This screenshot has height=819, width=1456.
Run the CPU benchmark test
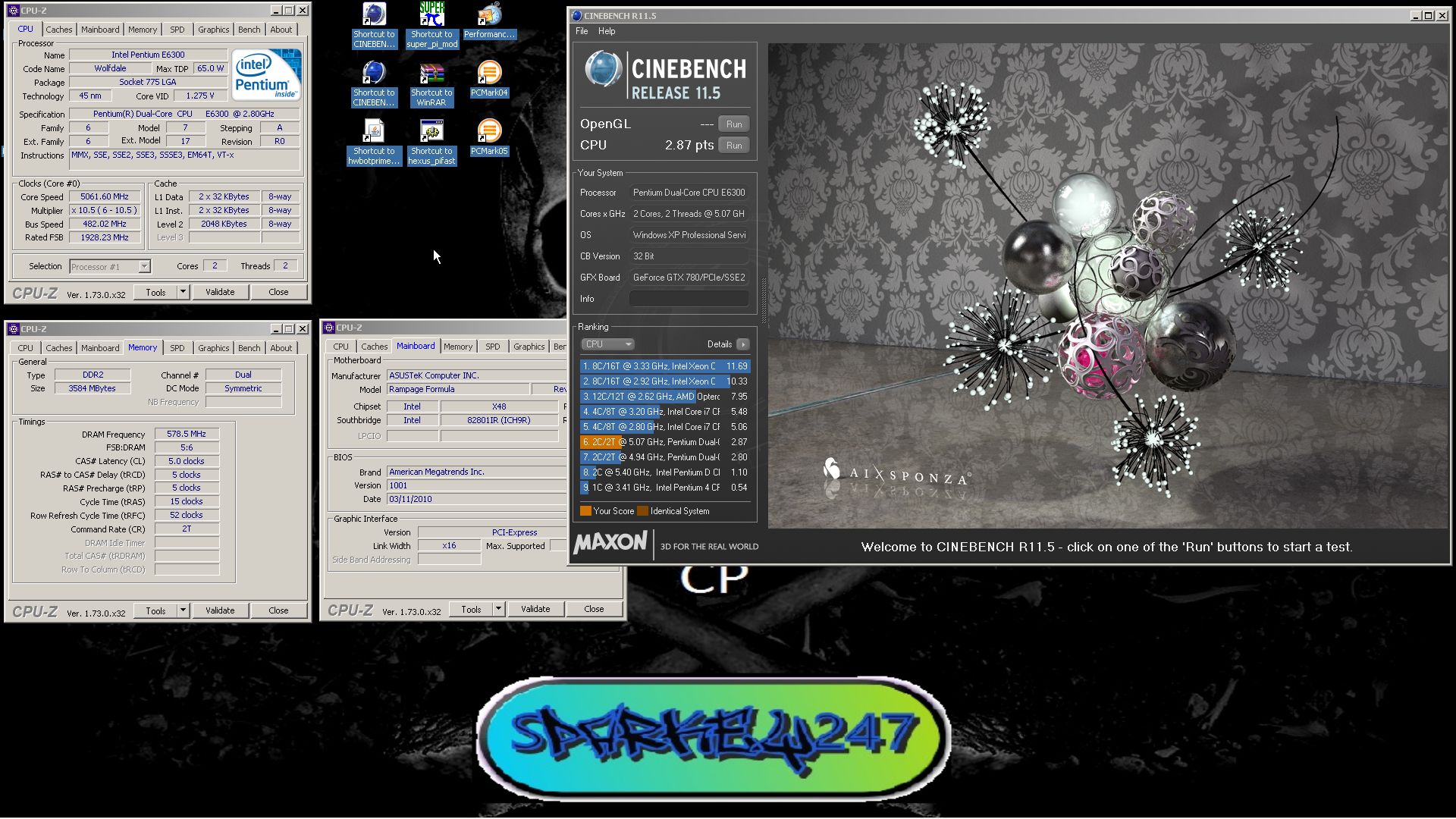click(x=734, y=146)
